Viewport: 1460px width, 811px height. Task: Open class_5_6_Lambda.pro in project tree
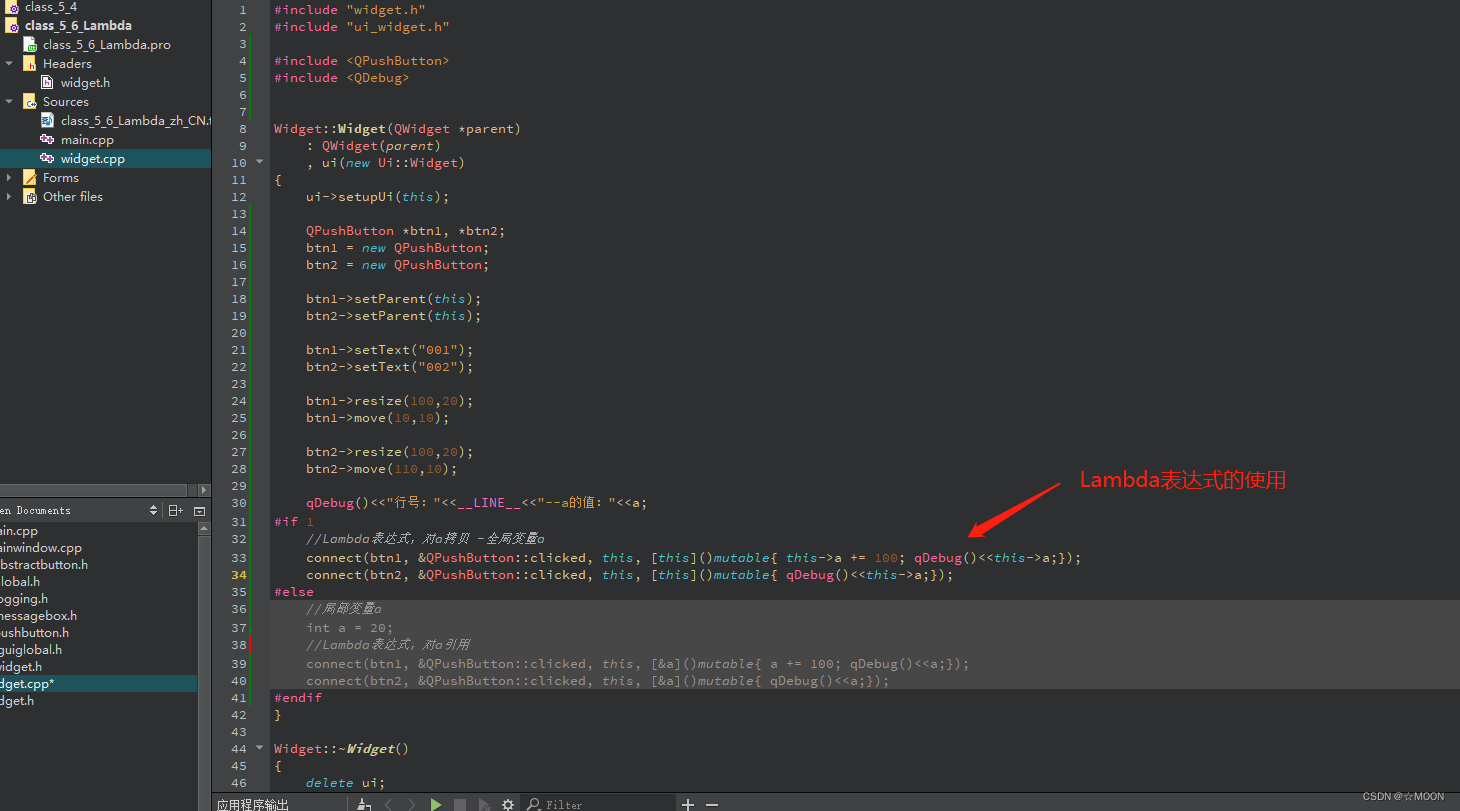pyautogui.click(x=106, y=45)
